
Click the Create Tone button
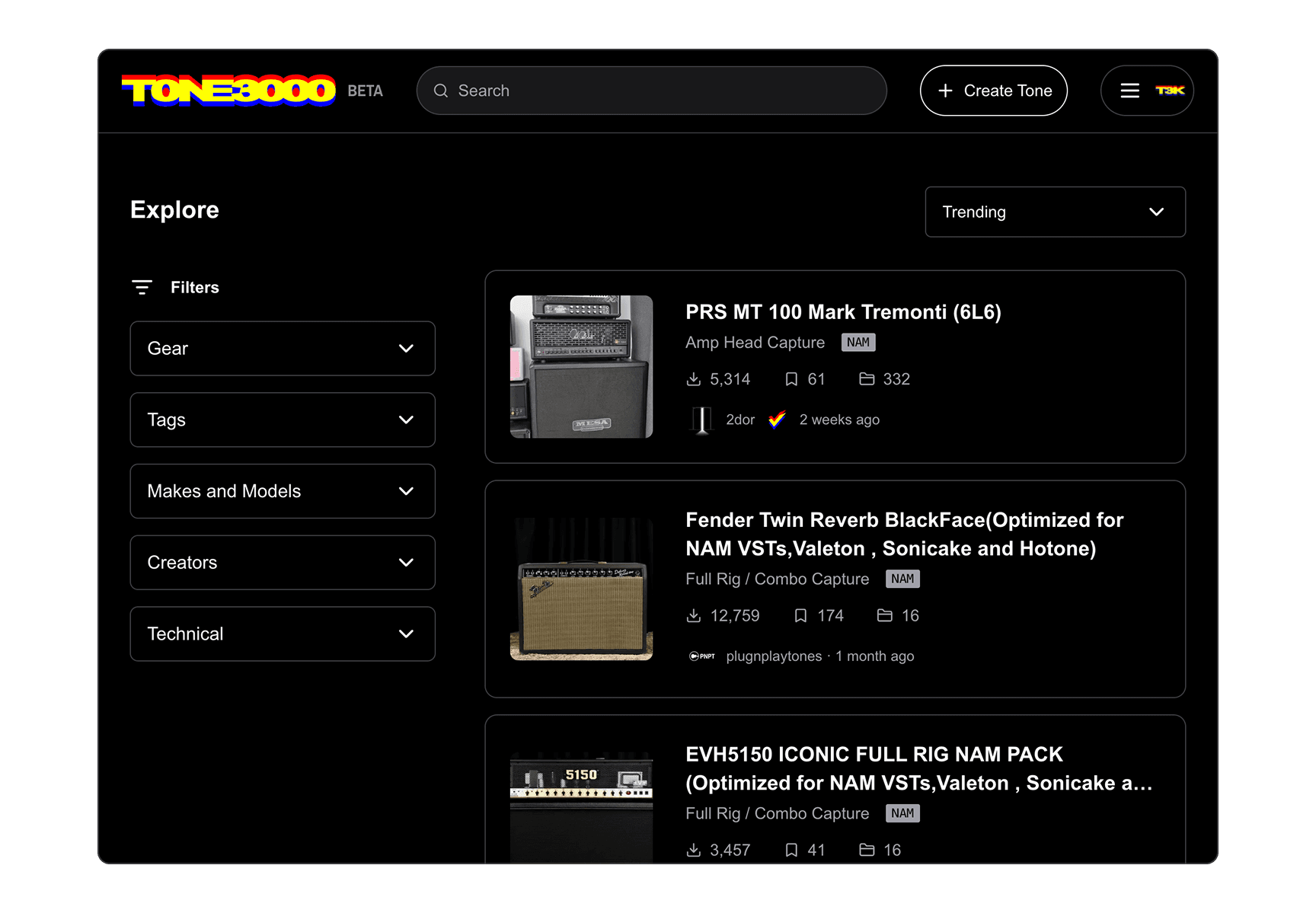[x=993, y=91]
